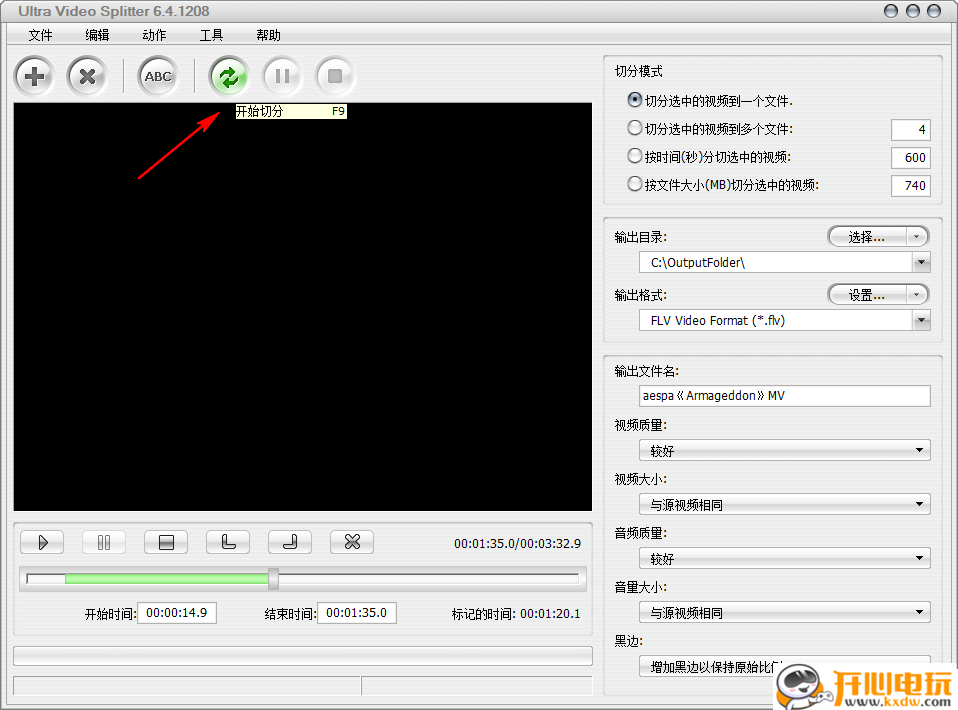Stop the splitting process
958x710 pixels.
click(335, 76)
